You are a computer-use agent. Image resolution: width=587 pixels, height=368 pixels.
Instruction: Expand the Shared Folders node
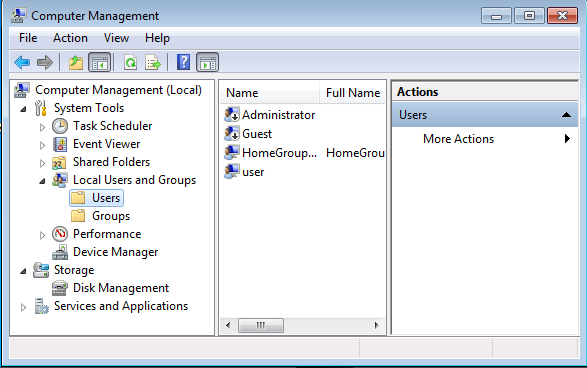point(42,163)
